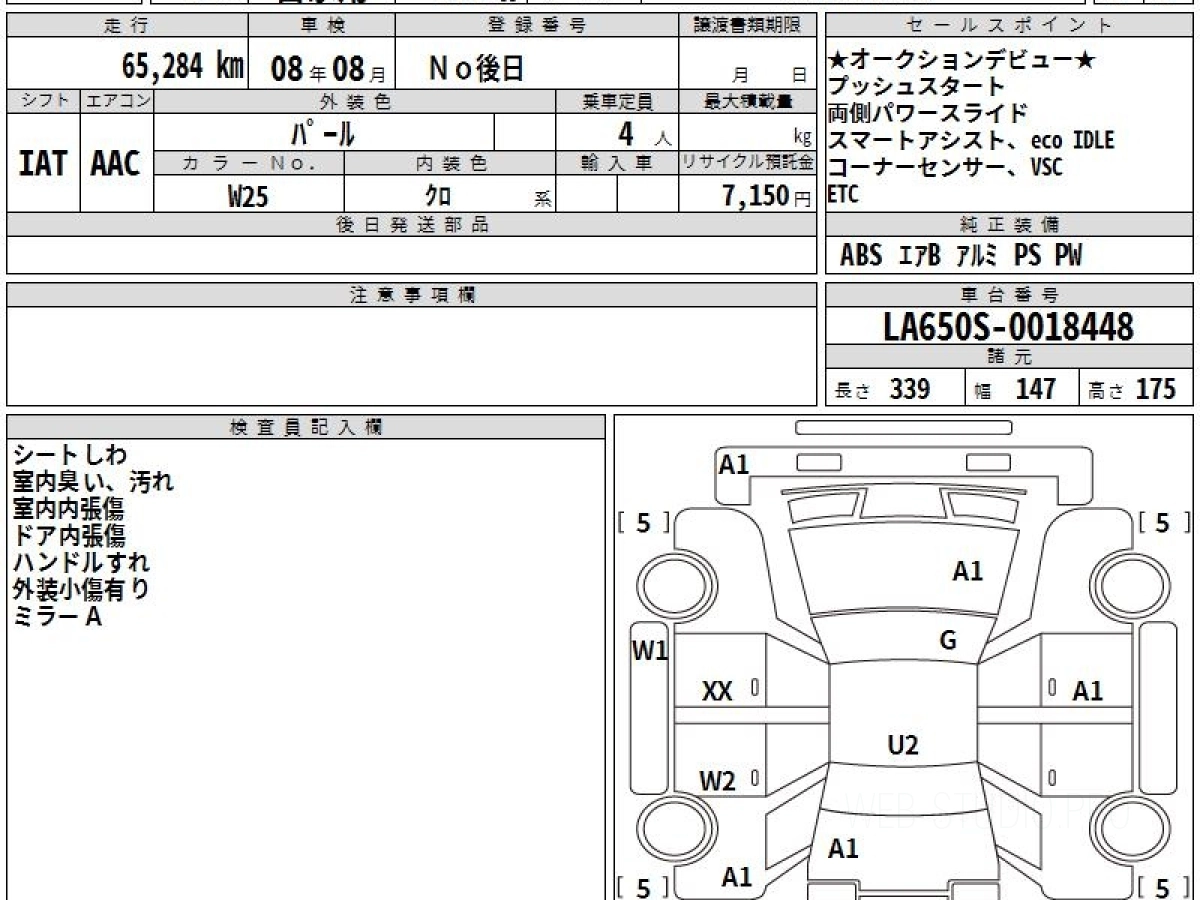Select the G mark on the windshield

coord(948,641)
